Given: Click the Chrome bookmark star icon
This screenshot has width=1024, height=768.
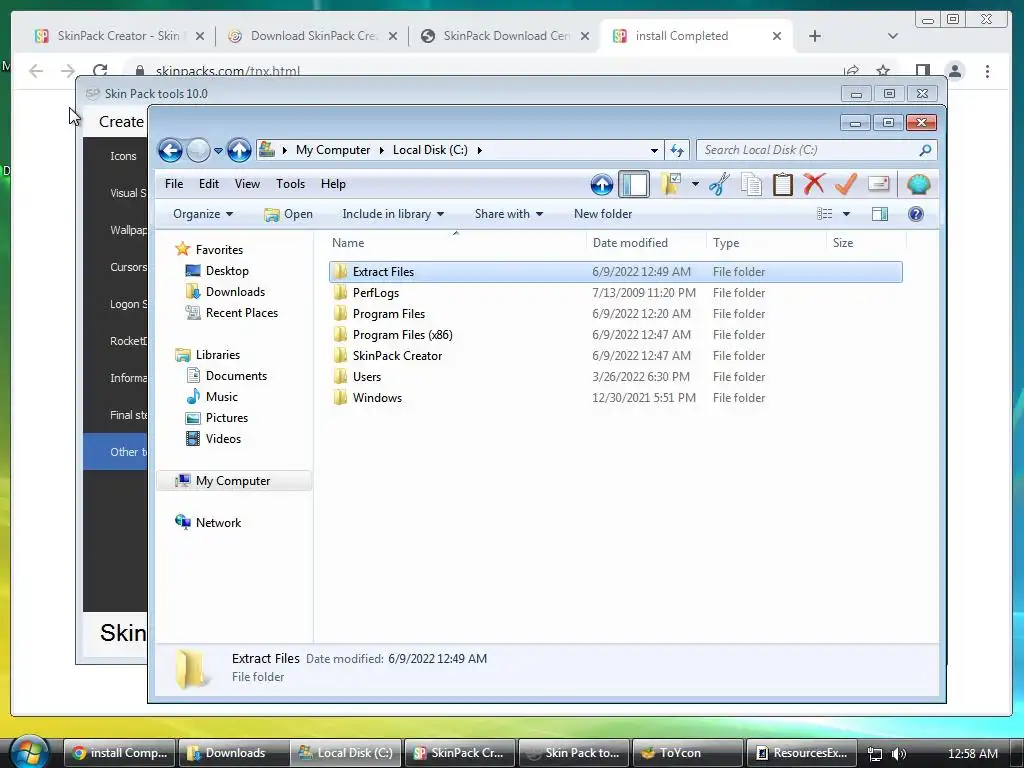Looking at the screenshot, I should [x=883, y=71].
